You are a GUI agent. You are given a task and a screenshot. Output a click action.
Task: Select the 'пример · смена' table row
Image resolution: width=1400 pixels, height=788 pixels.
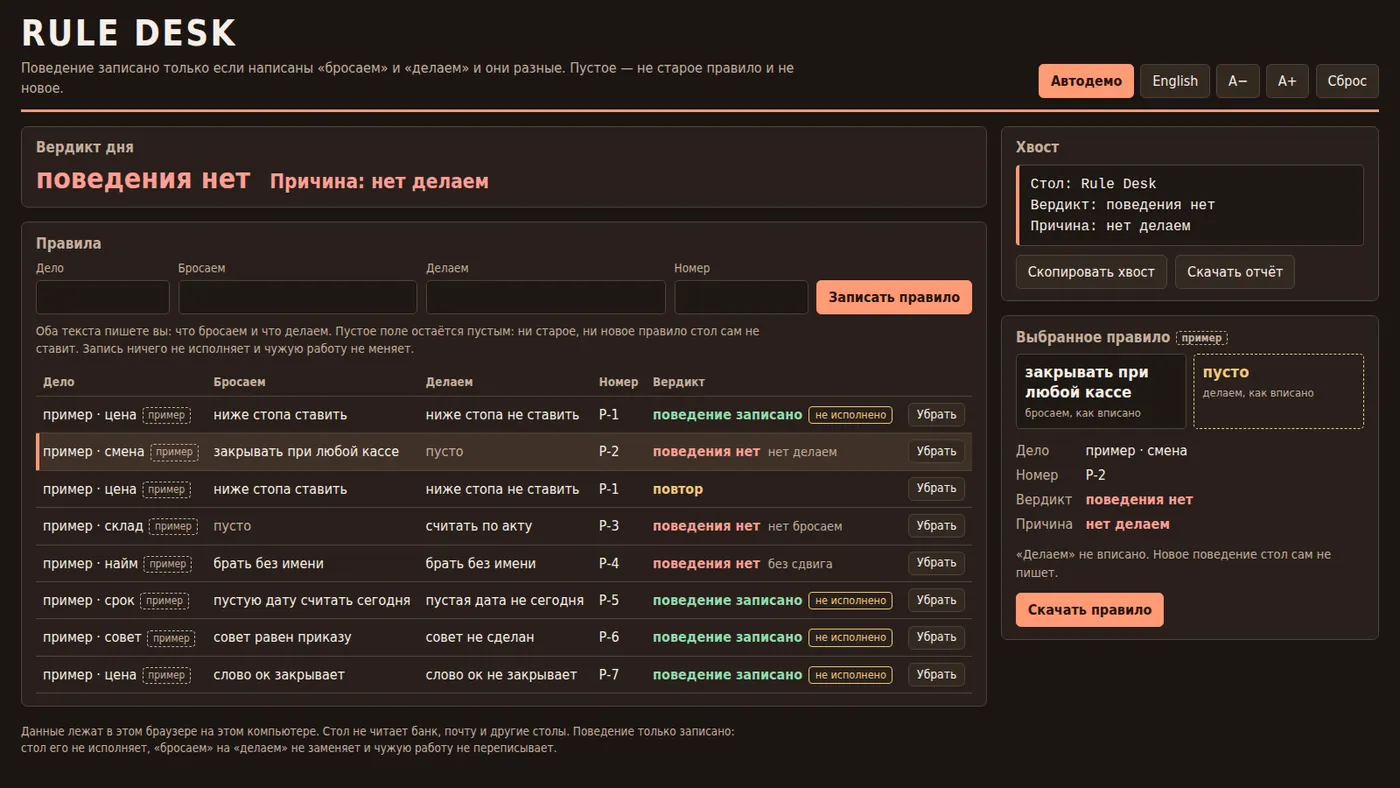point(504,451)
